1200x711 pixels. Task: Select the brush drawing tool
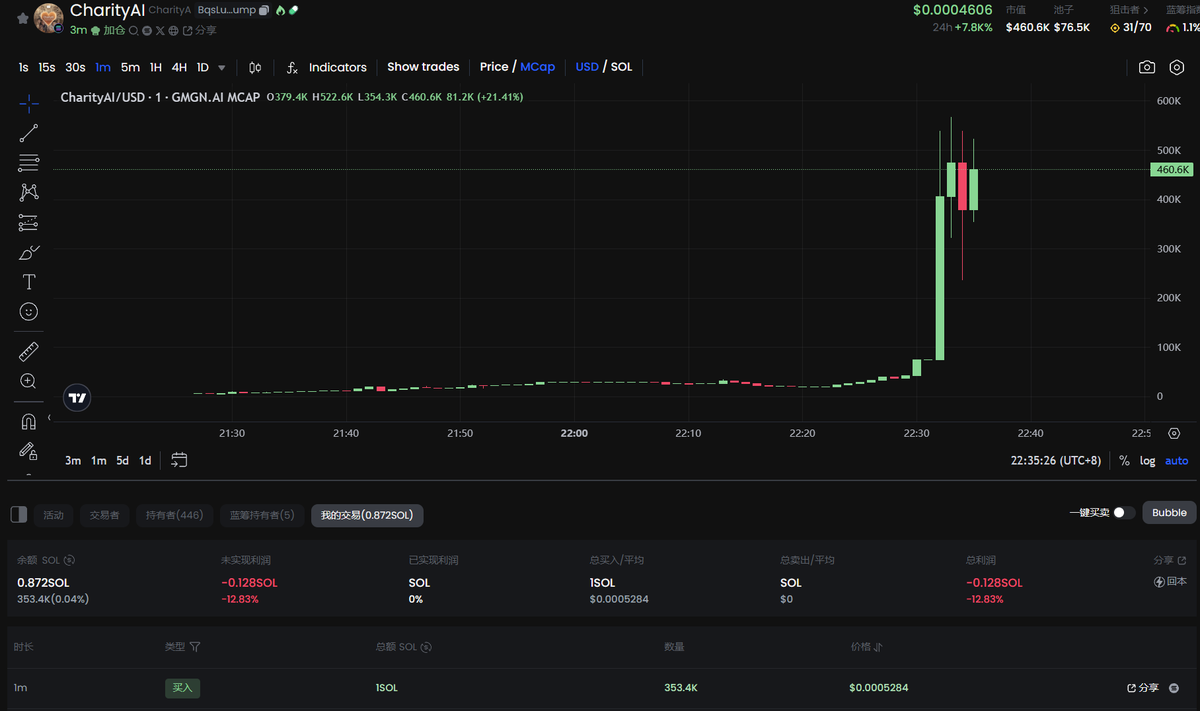(29, 252)
